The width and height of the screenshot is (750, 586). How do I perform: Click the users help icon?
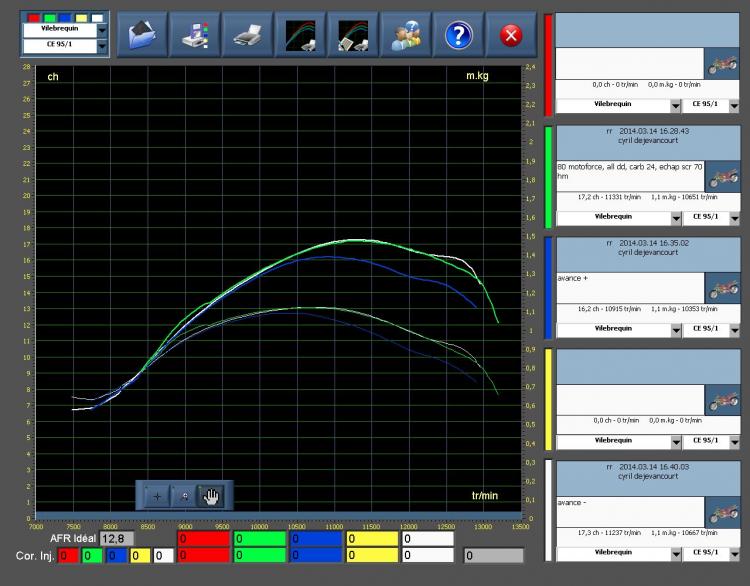click(404, 36)
